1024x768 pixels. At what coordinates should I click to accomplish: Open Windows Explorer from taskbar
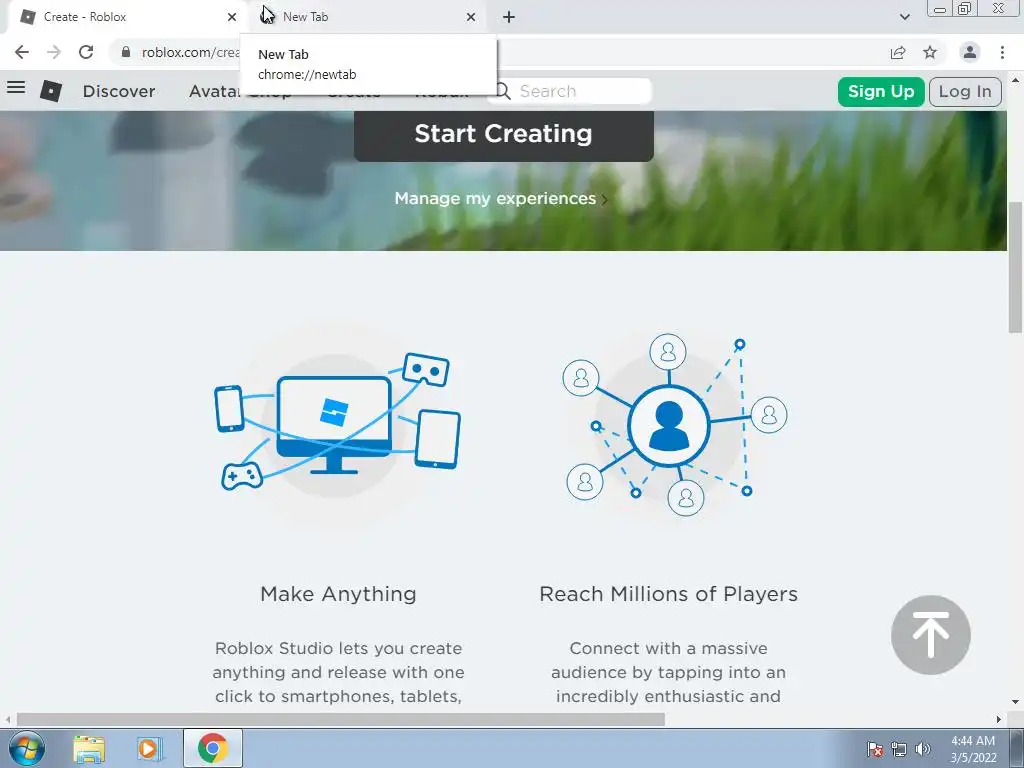(89, 749)
